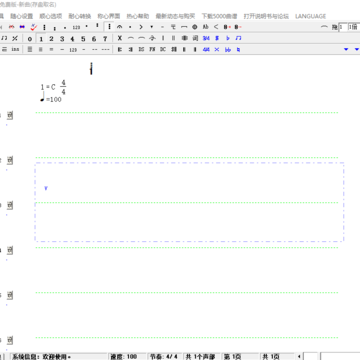The width and height of the screenshot is (360, 360).
Task: Click the red checkmark toolbar icon
Action: pyautogui.click(x=33, y=27)
